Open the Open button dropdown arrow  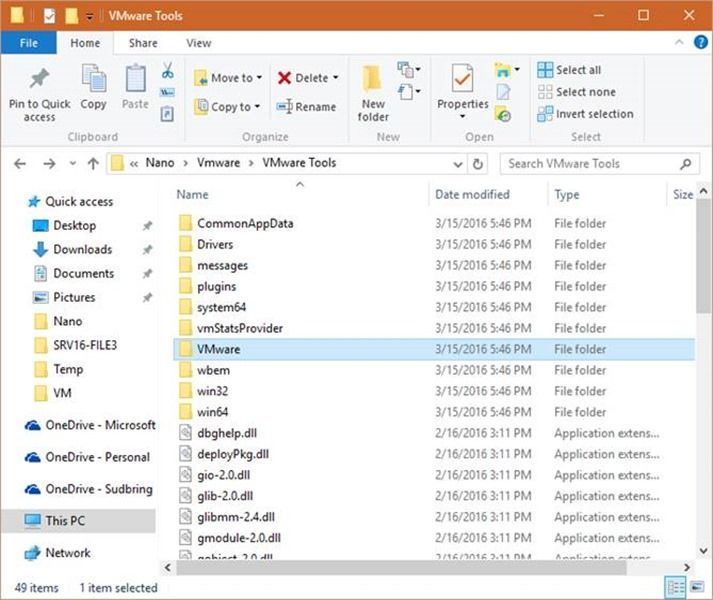click(x=517, y=70)
